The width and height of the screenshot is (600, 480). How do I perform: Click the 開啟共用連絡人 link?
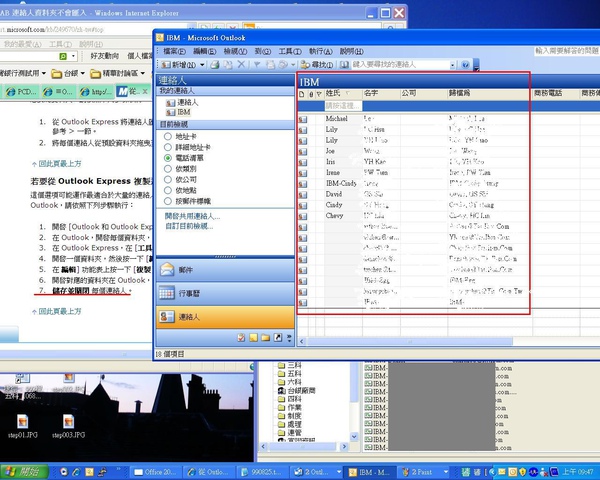[192, 216]
